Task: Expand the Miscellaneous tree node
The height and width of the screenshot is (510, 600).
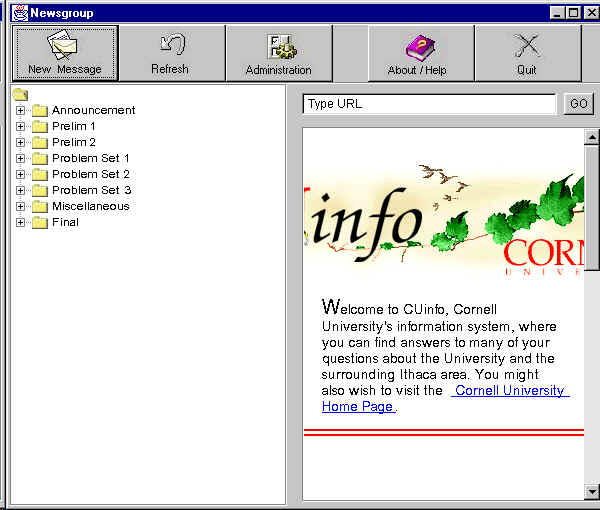Action: click(x=20, y=206)
